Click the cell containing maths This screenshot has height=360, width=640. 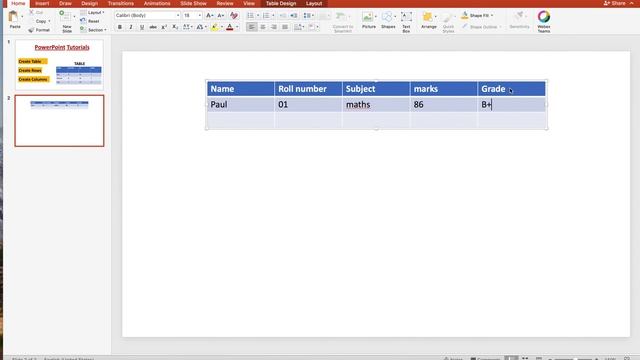point(376,104)
